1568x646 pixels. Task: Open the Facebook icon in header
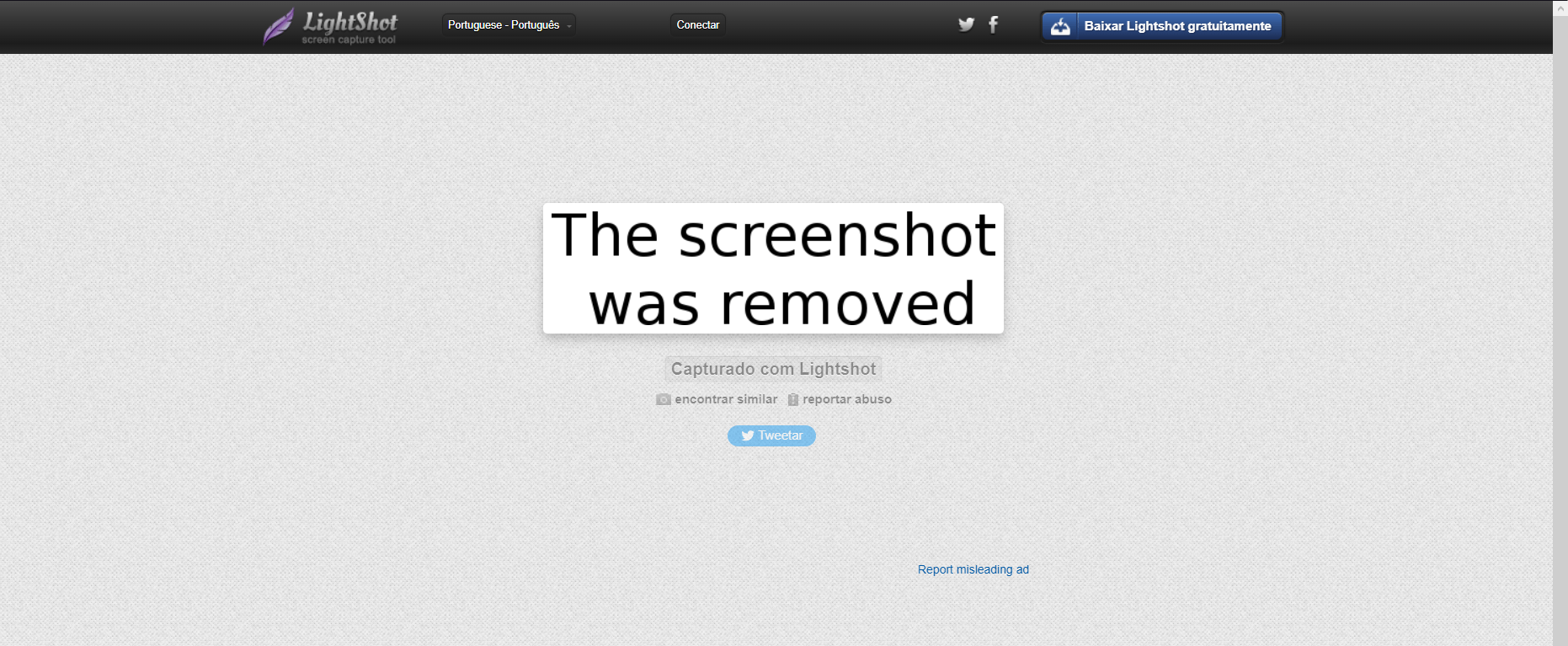pos(994,24)
